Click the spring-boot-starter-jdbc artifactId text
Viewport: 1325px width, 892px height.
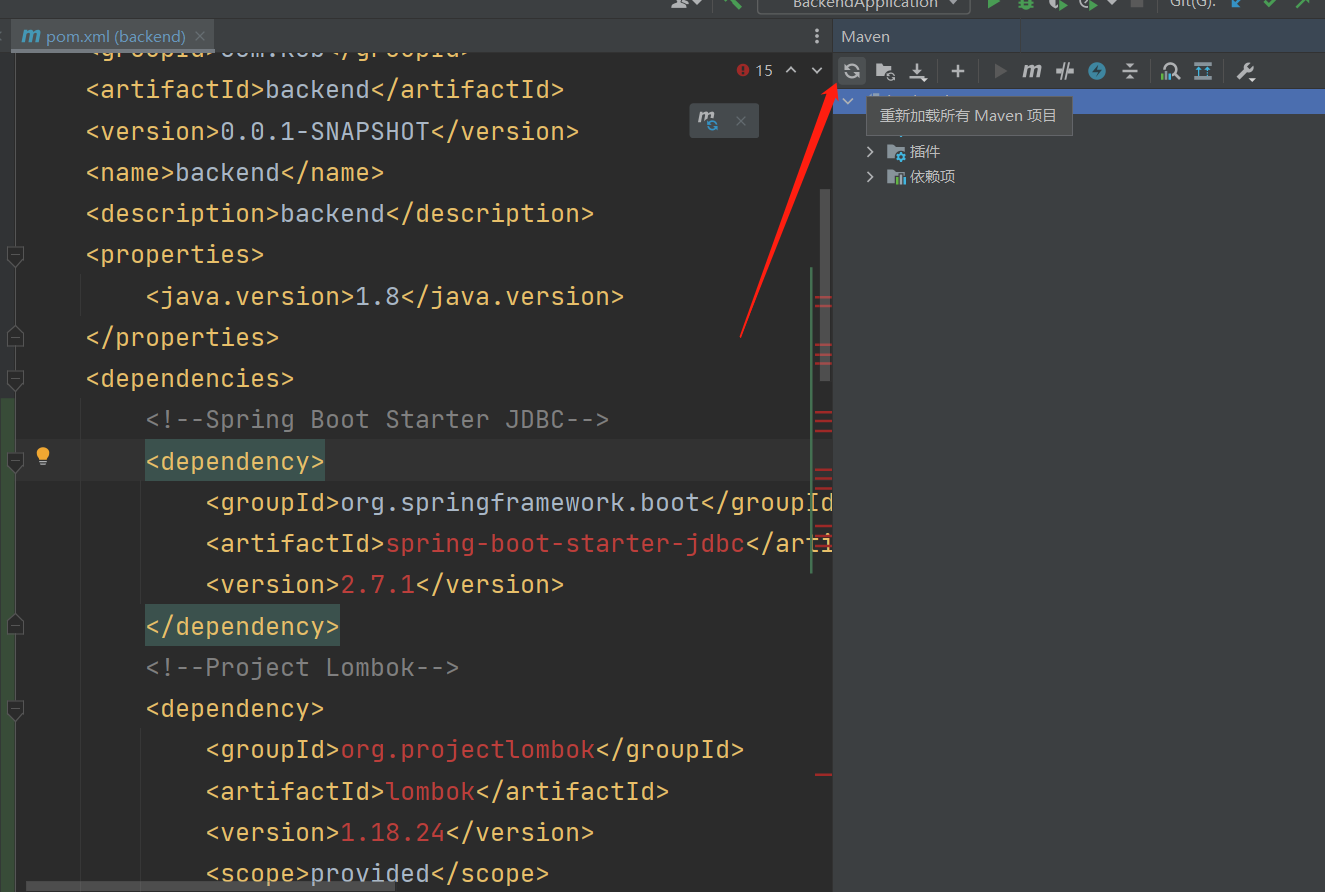(565, 544)
